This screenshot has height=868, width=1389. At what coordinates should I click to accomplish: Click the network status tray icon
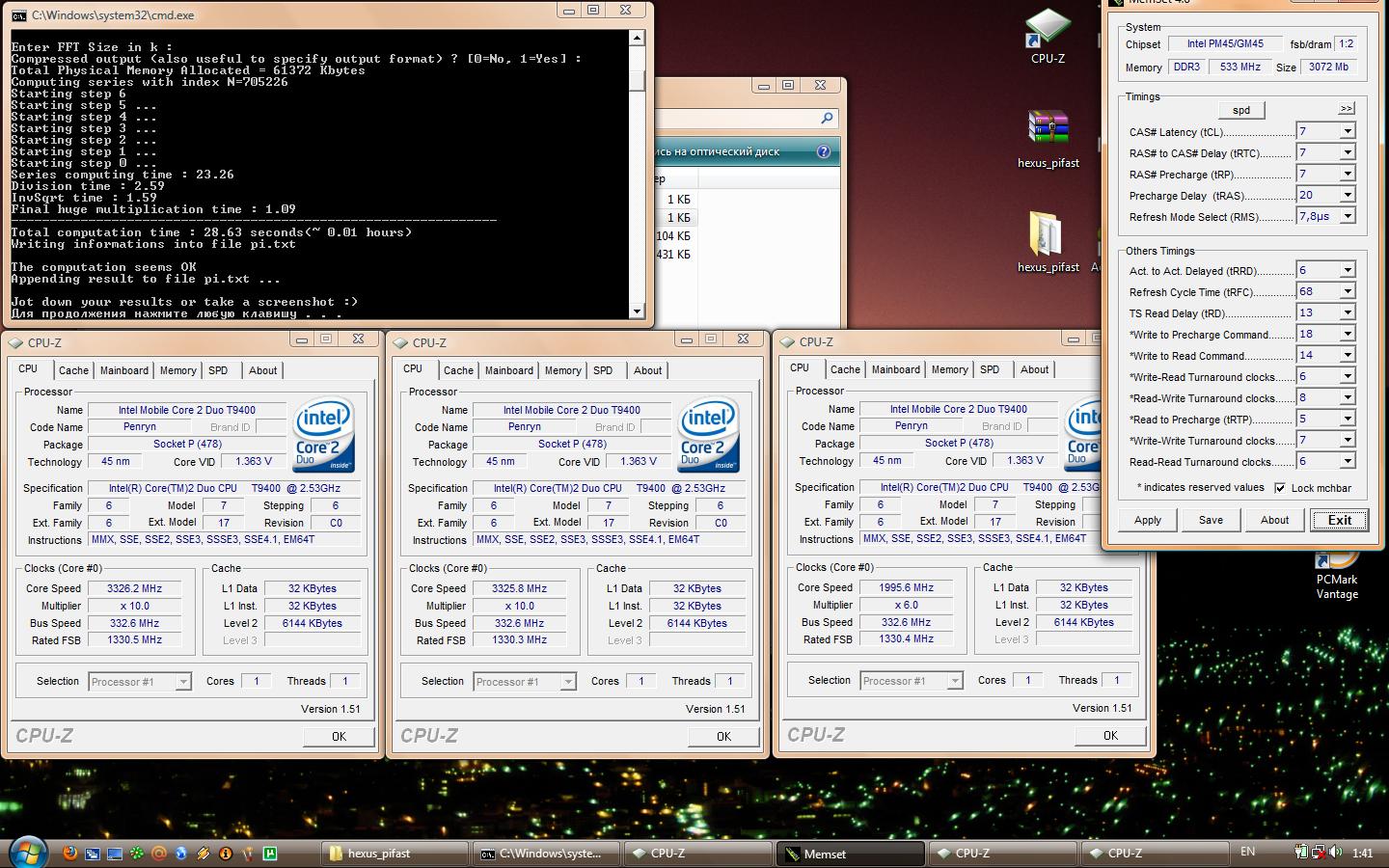[1318, 852]
